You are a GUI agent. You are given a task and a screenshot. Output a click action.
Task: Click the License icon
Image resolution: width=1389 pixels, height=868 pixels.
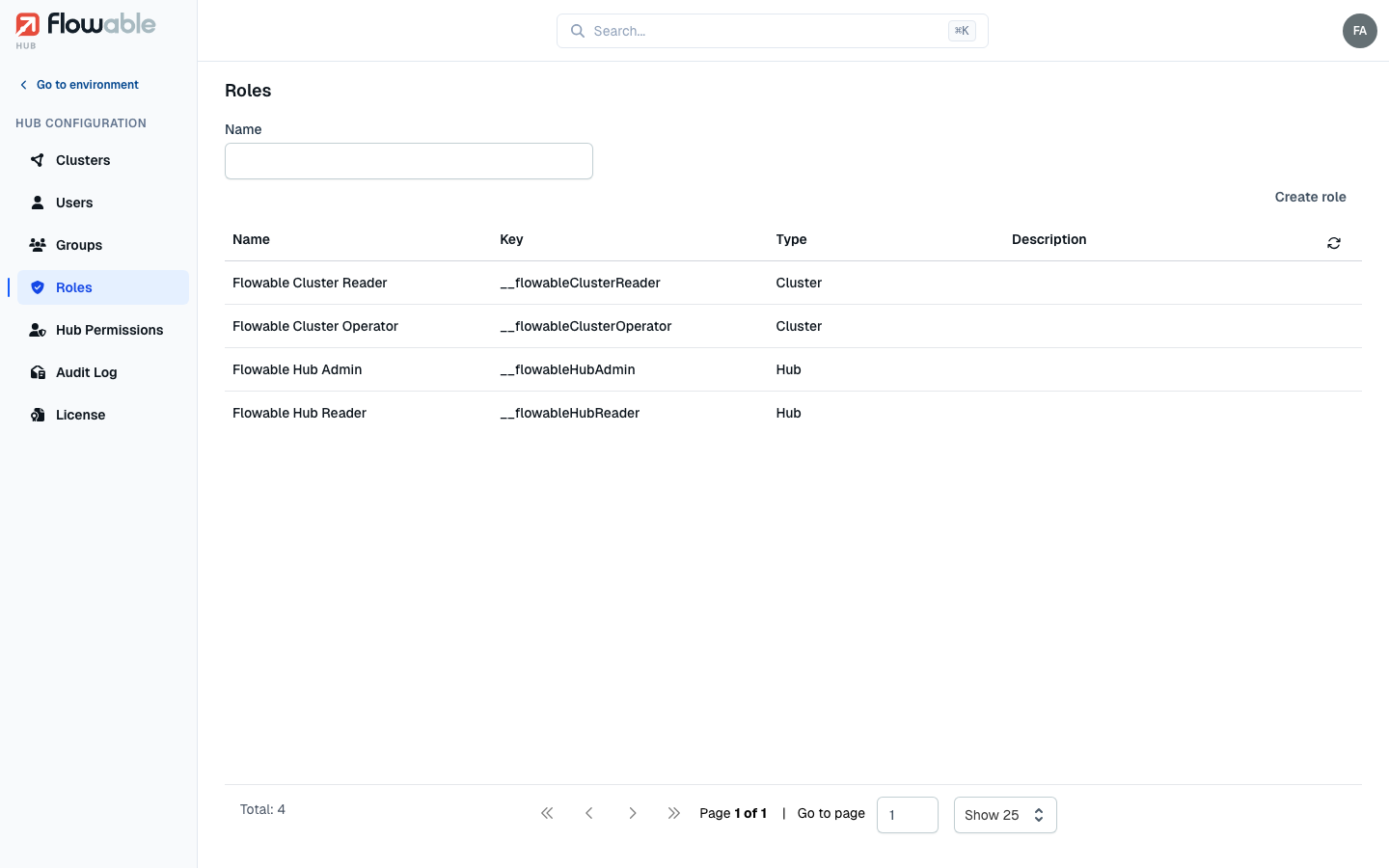[38, 415]
